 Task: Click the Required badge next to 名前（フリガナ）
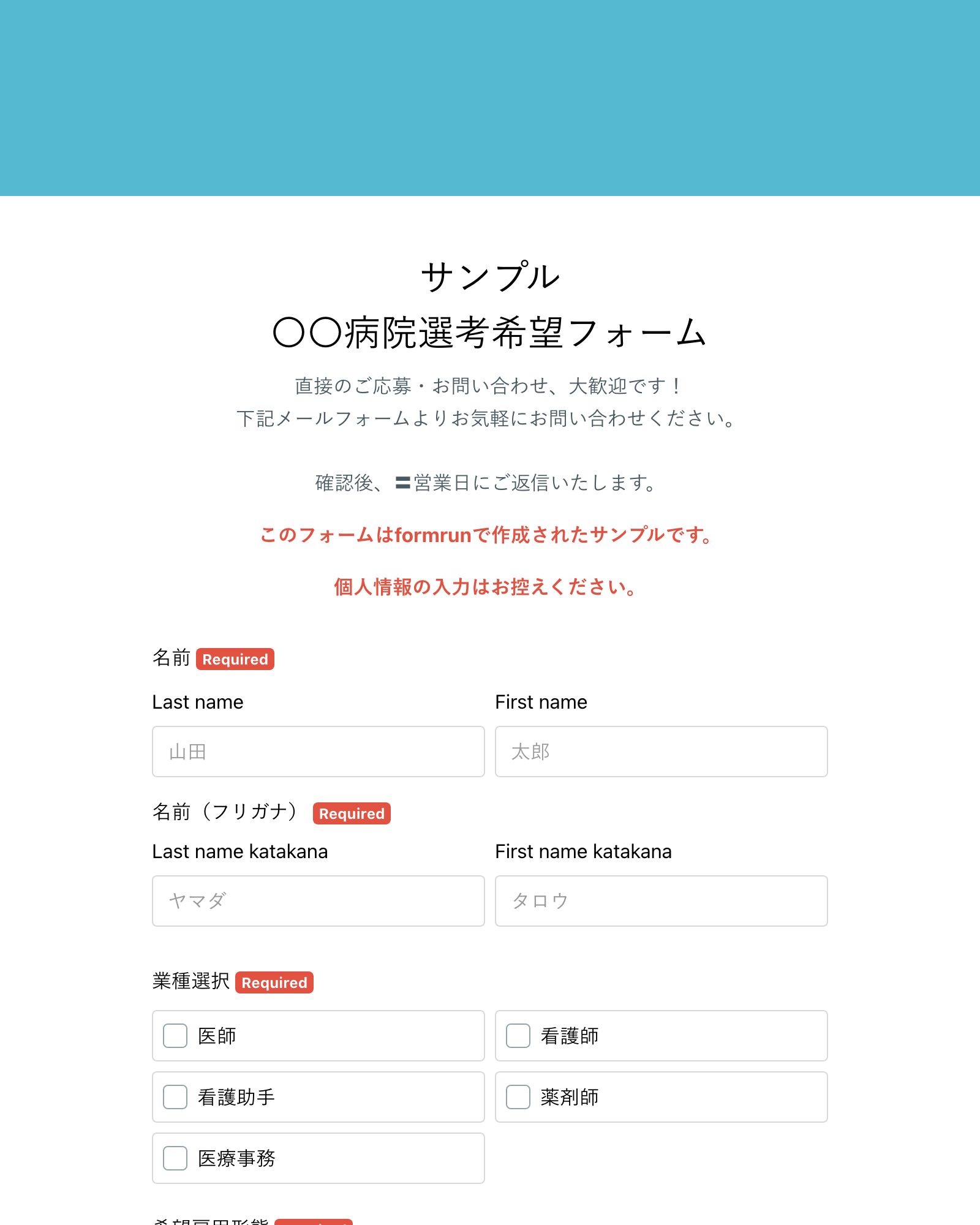click(x=350, y=813)
